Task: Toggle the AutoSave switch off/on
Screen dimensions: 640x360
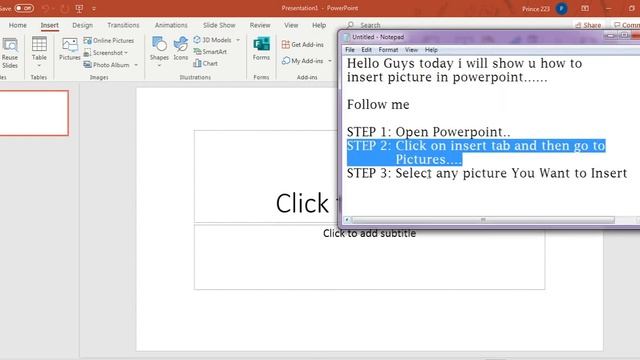Action: pos(24,8)
